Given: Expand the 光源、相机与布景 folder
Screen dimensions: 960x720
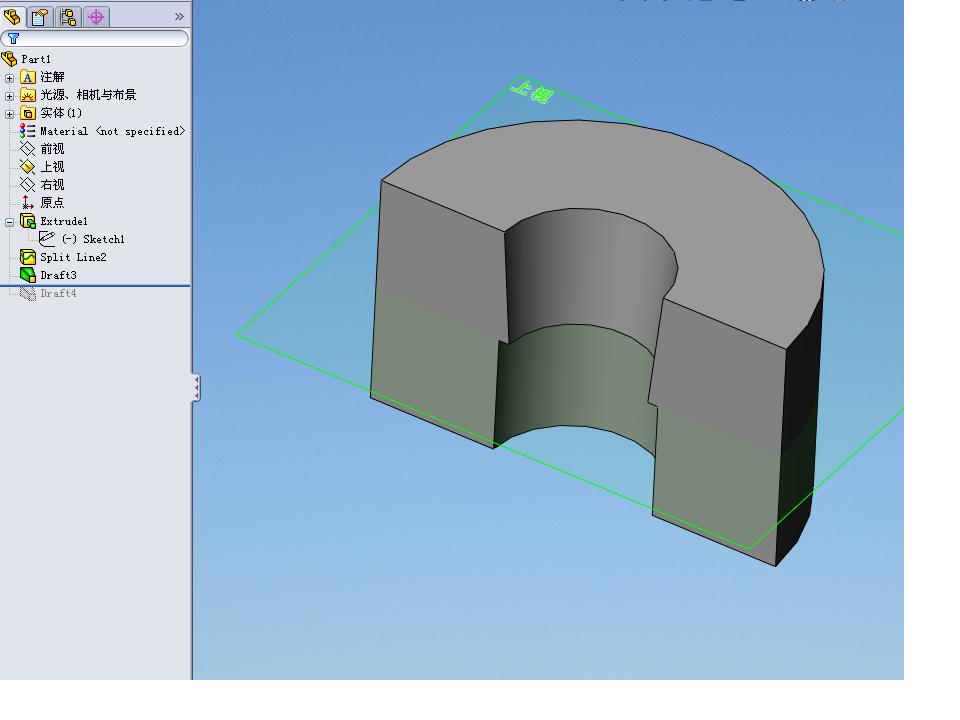Looking at the screenshot, I should 9,96.
